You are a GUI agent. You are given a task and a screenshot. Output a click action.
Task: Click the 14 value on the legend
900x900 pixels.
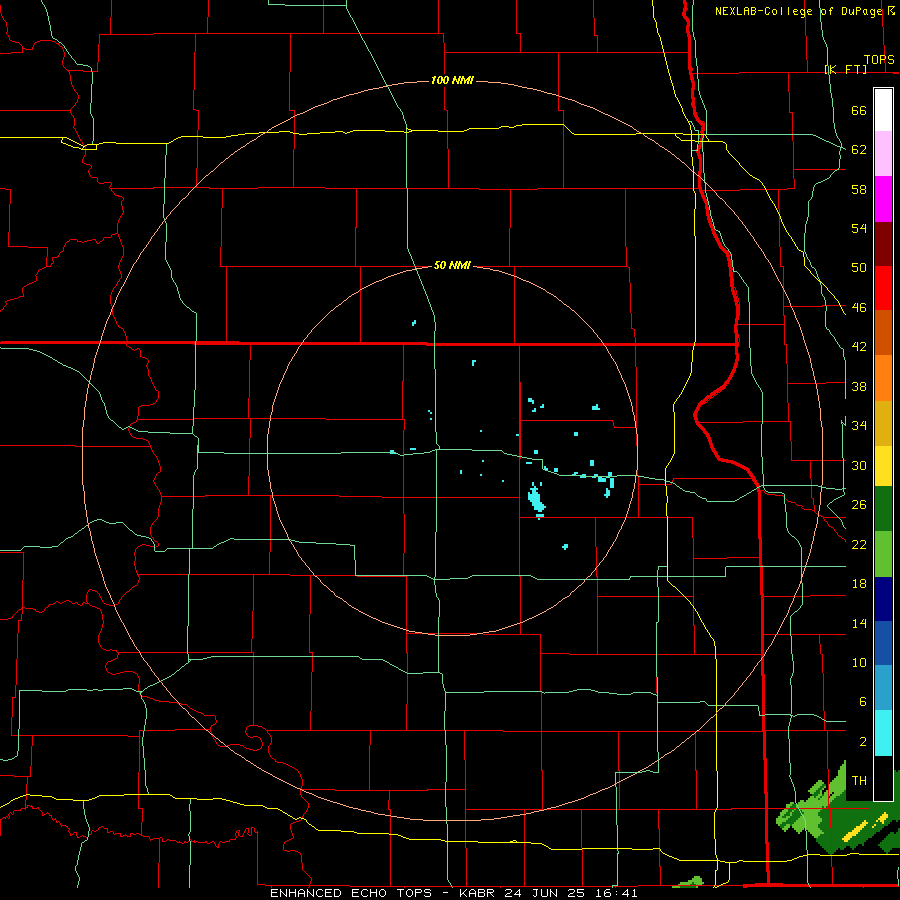(859, 623)
